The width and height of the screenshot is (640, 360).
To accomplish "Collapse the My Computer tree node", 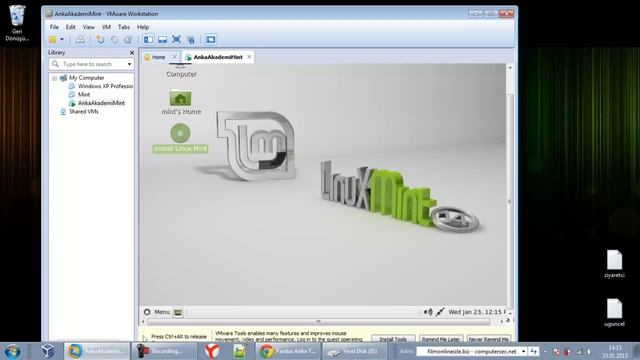I will [x=54, y=78].
